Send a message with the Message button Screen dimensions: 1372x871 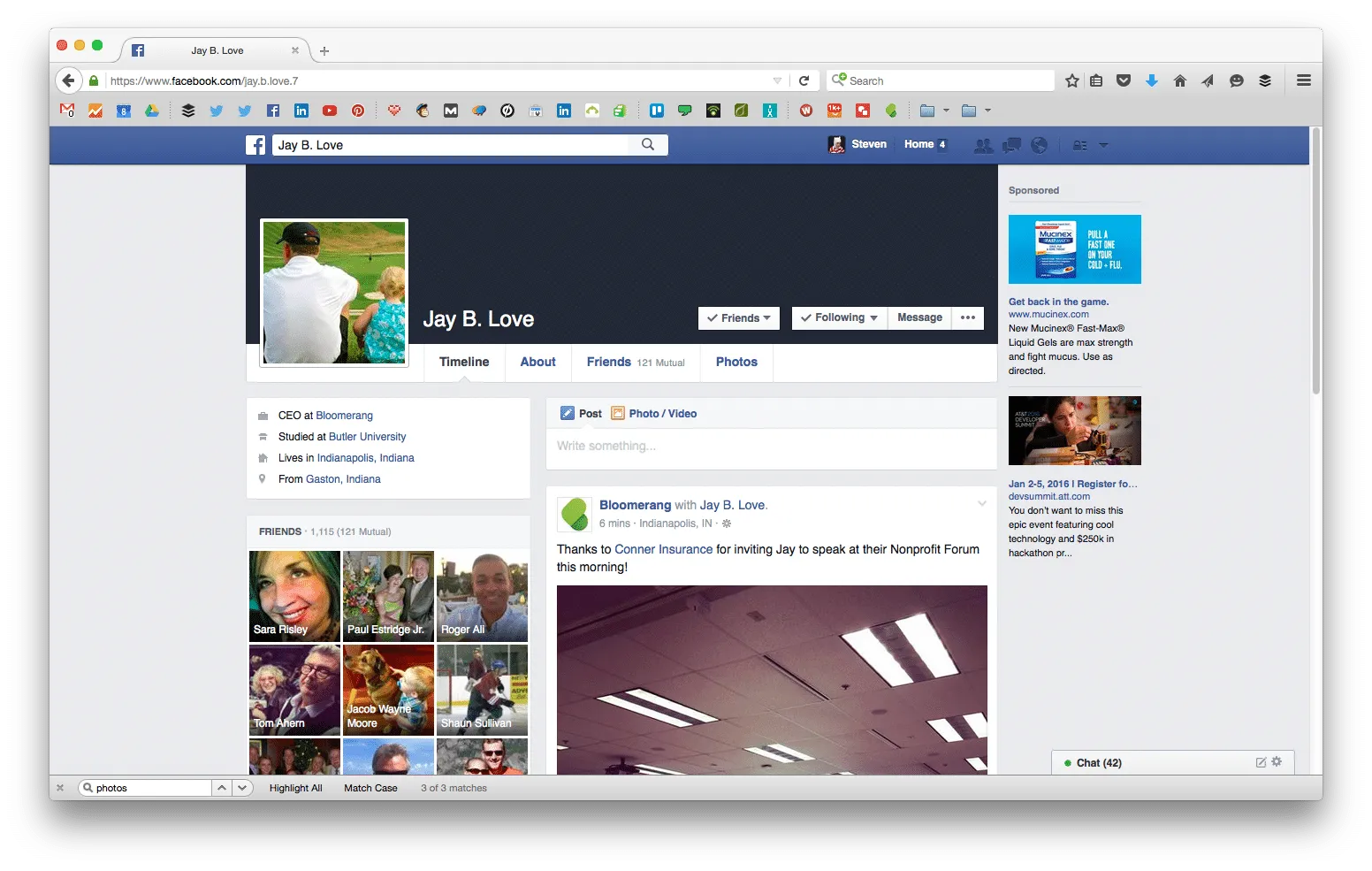click(919, 318)
